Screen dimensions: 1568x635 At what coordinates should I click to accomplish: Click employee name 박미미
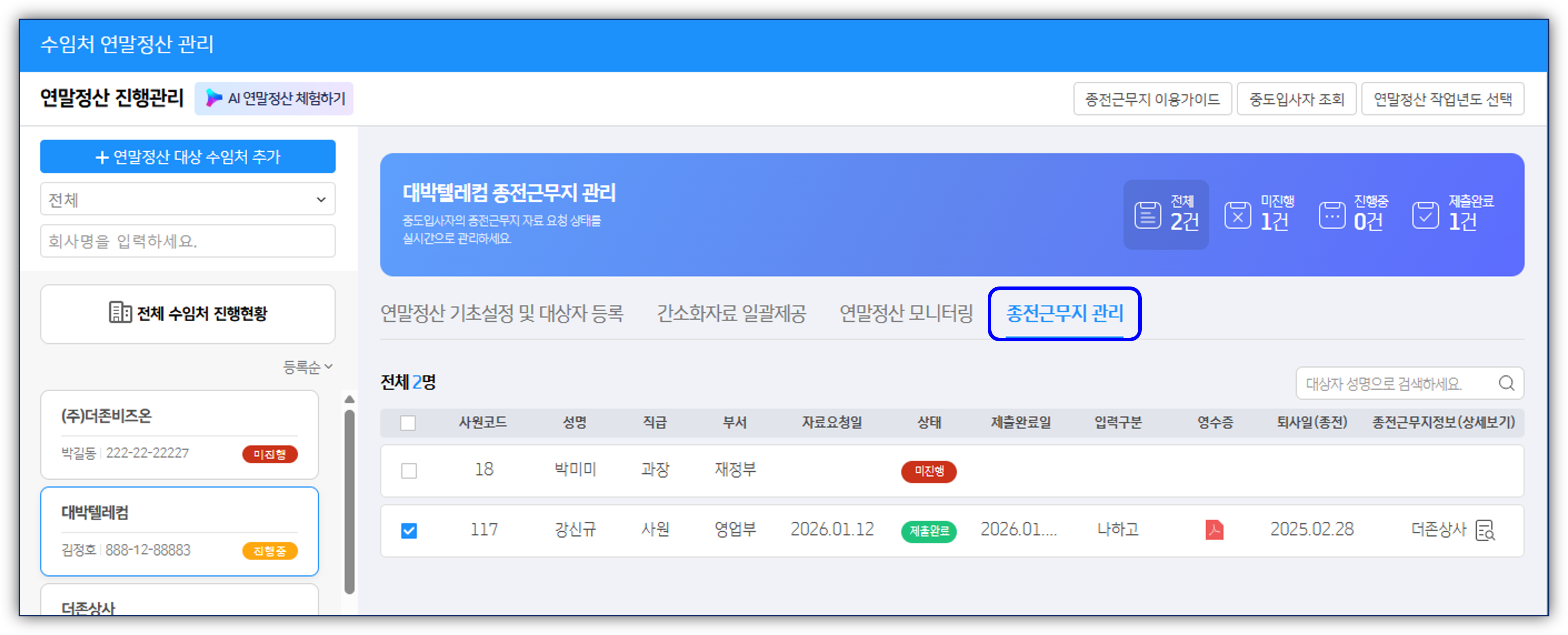click(575, 469)
